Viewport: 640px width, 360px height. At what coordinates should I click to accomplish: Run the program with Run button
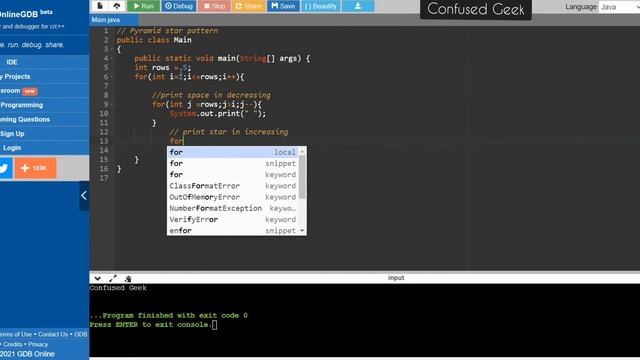coord(143,6)
